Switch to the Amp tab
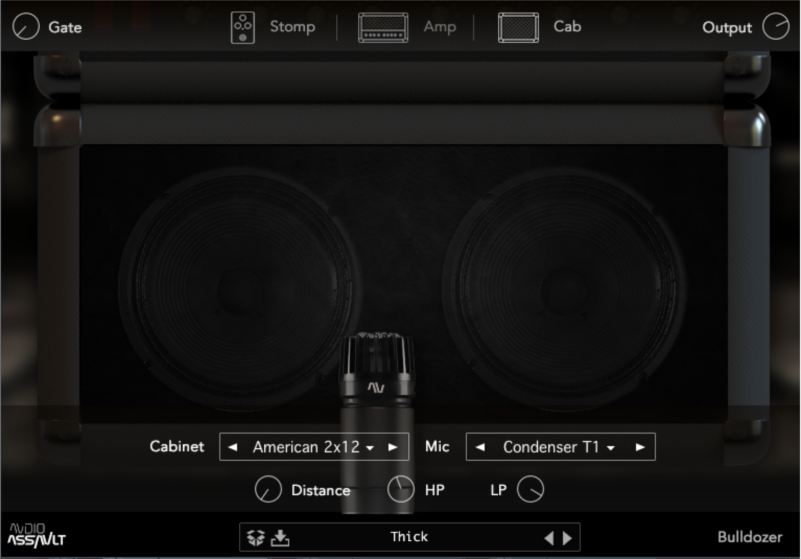801x559 pixels. tap(439, 27)
